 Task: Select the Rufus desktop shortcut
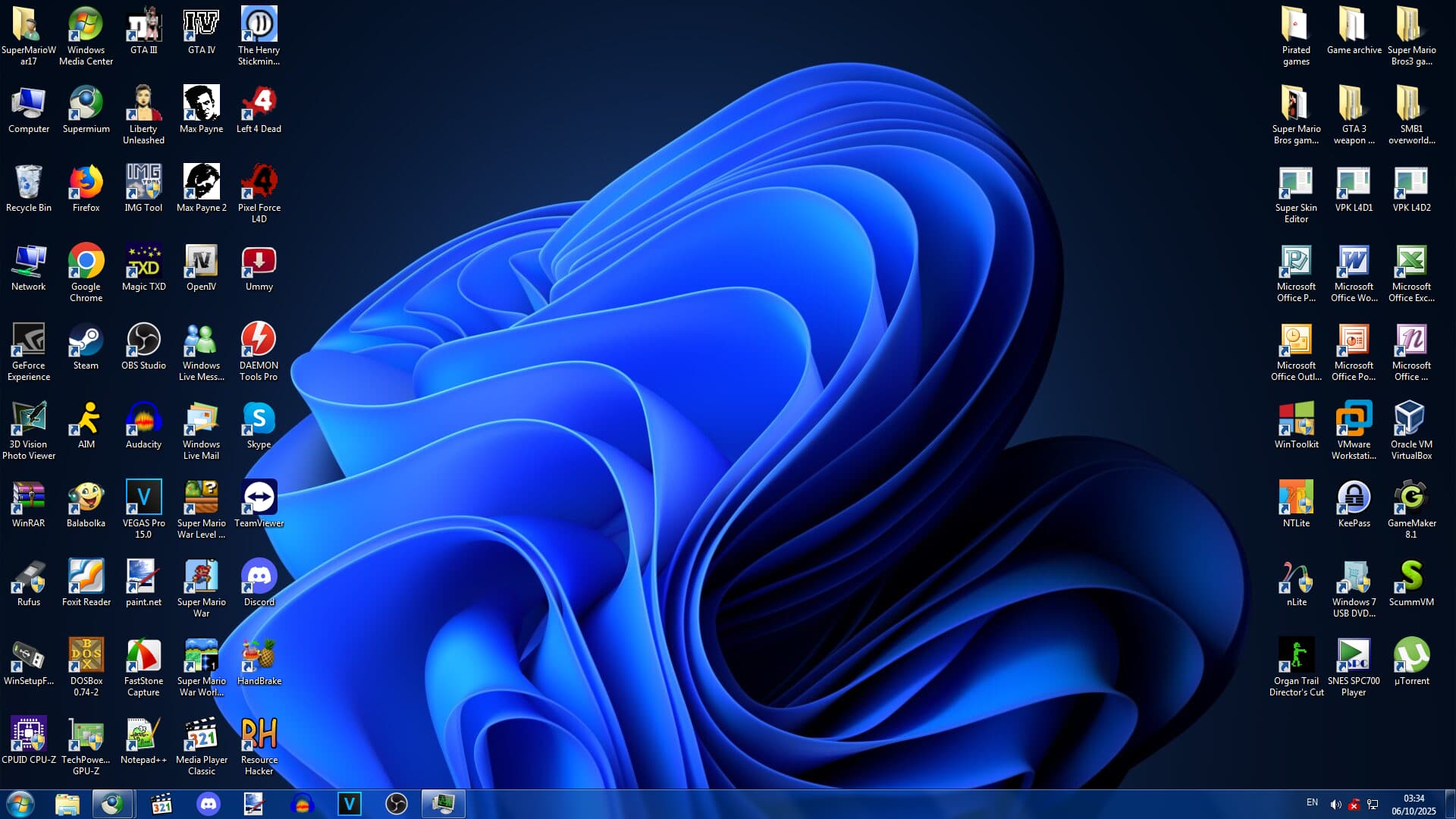click(28, 584)
